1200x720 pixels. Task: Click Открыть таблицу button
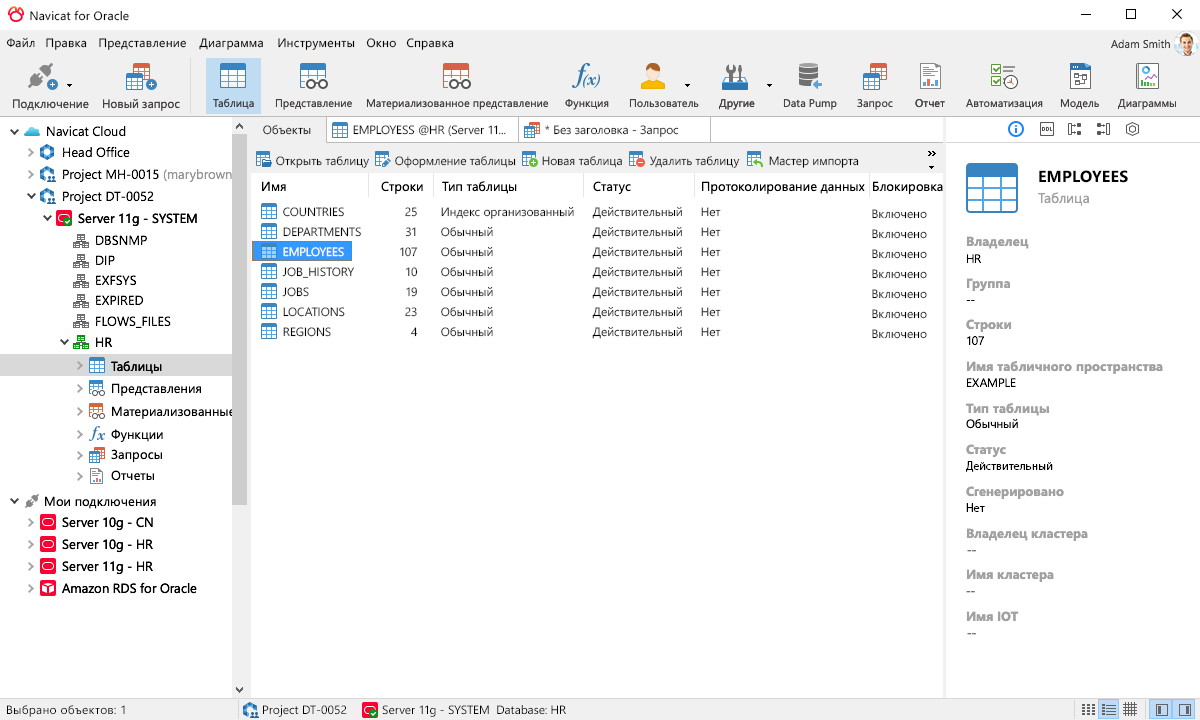tap(312, 161)
